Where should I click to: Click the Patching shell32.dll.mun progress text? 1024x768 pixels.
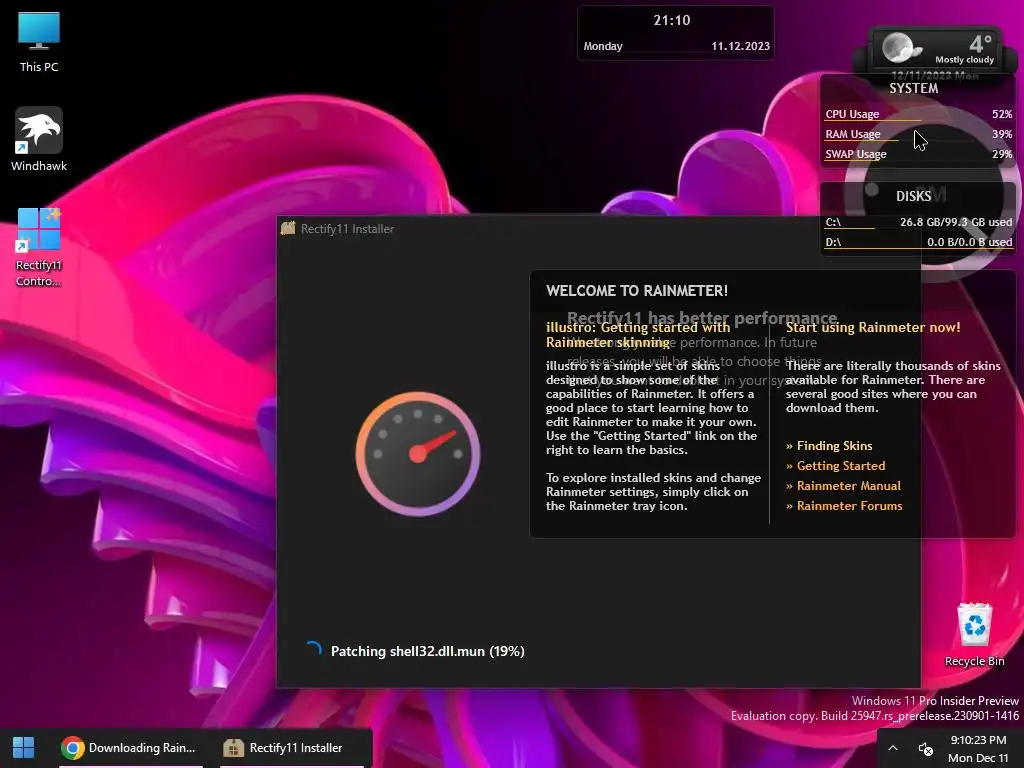pyautogui.click(x=428, y=651)
